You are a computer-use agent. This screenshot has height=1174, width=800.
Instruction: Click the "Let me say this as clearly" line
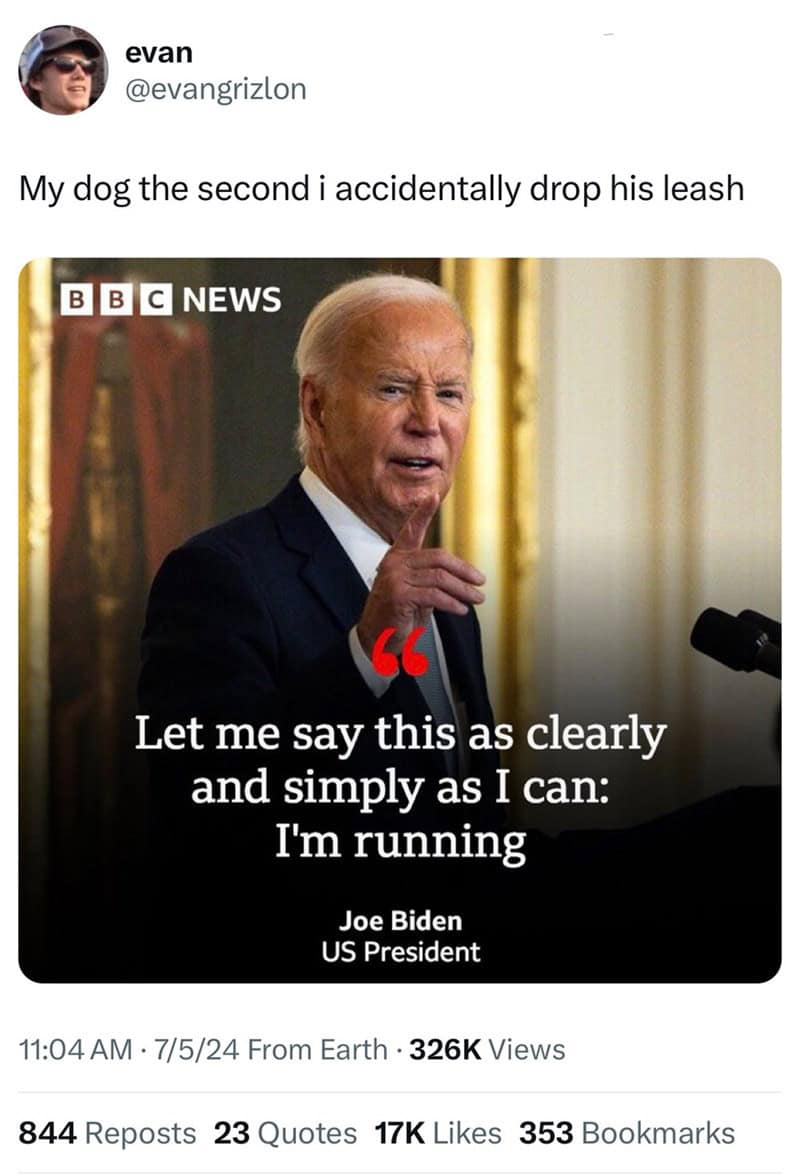[x=400, y=734]
